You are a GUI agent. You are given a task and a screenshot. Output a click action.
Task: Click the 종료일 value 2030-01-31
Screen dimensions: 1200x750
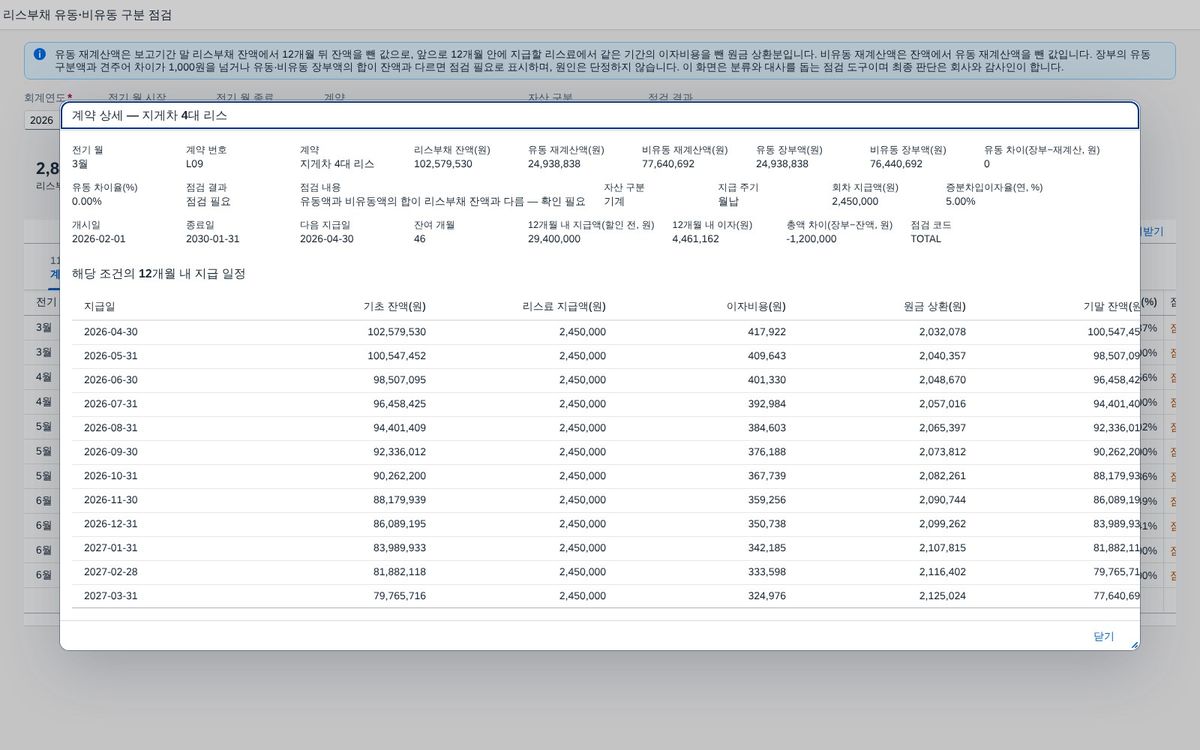coord(213,239)
